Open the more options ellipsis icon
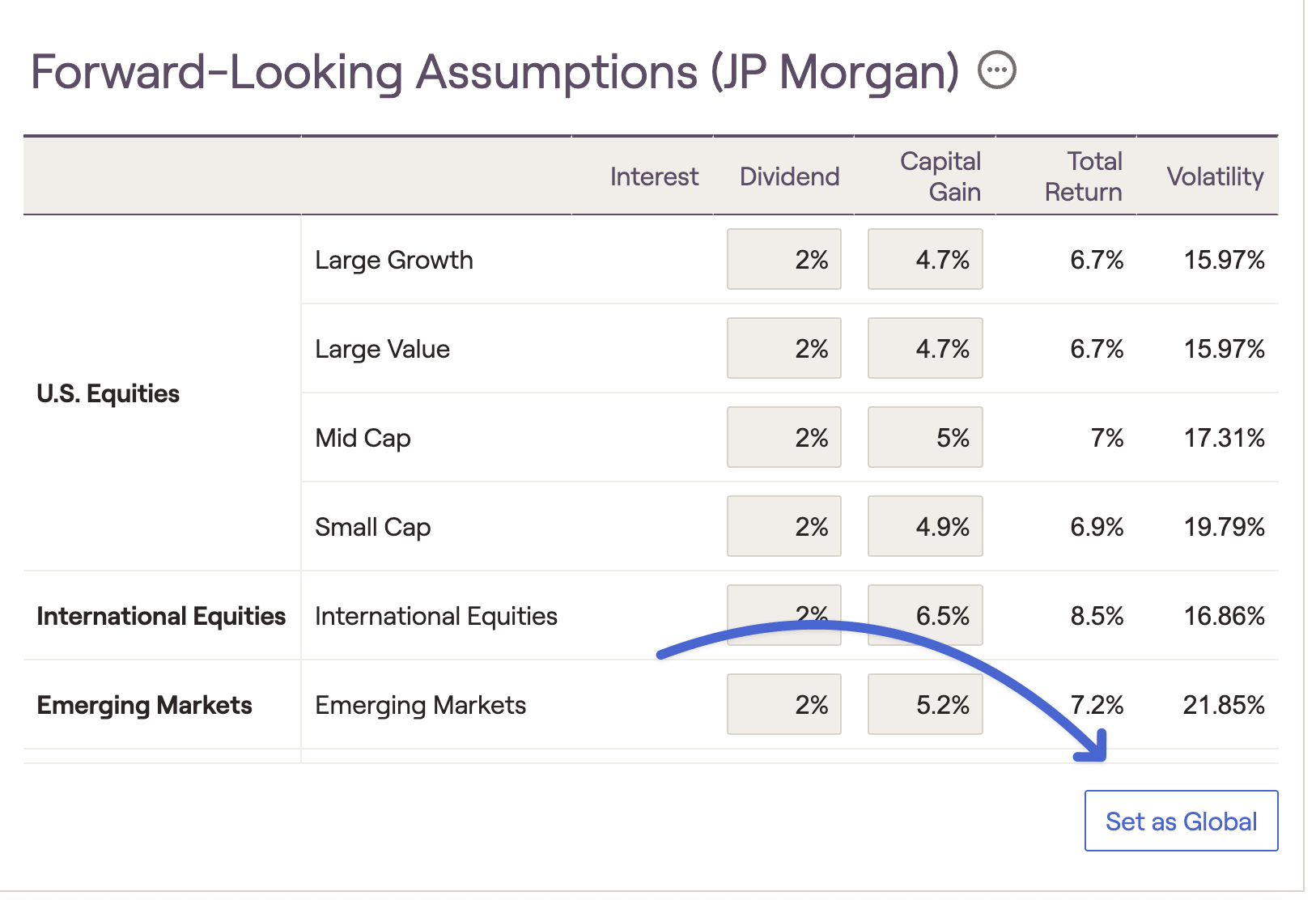Image resolution: width=1316 pixels, height=900 pixels. [996, 70]
